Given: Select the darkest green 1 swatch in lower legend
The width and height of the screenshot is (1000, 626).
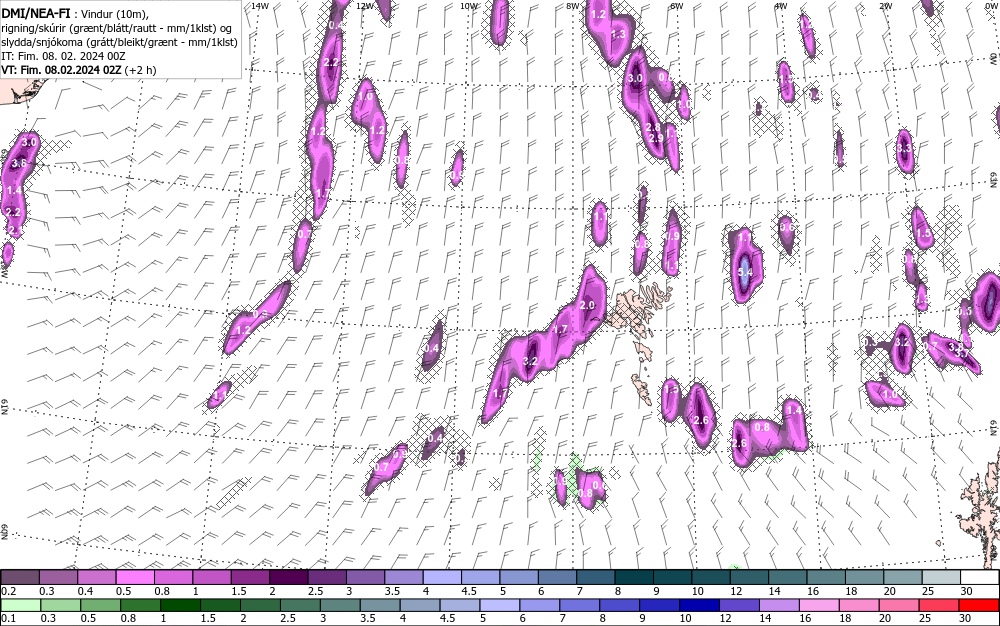Looking at the screenshot, I should [180, 605].
